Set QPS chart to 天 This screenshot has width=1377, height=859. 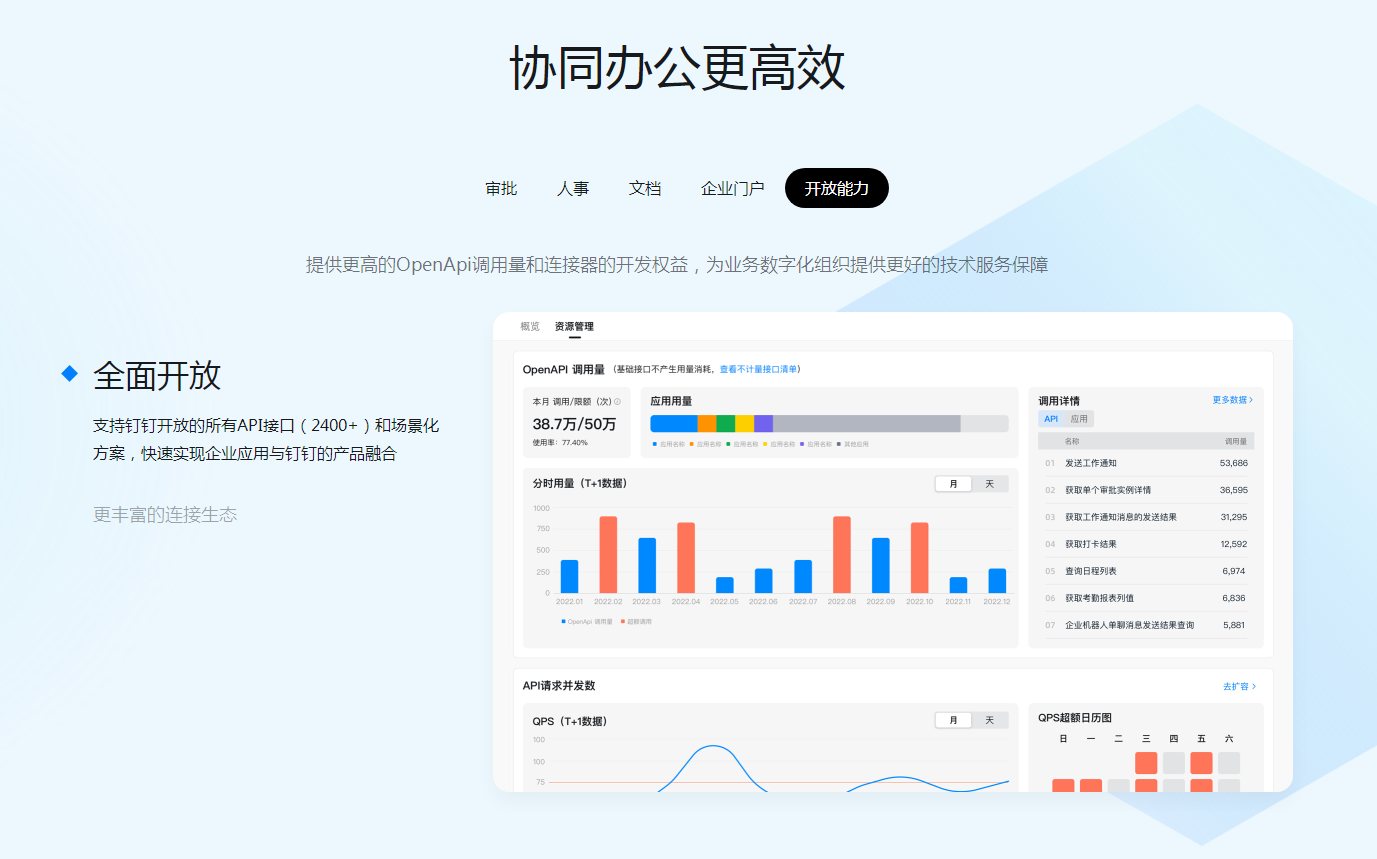989,720
